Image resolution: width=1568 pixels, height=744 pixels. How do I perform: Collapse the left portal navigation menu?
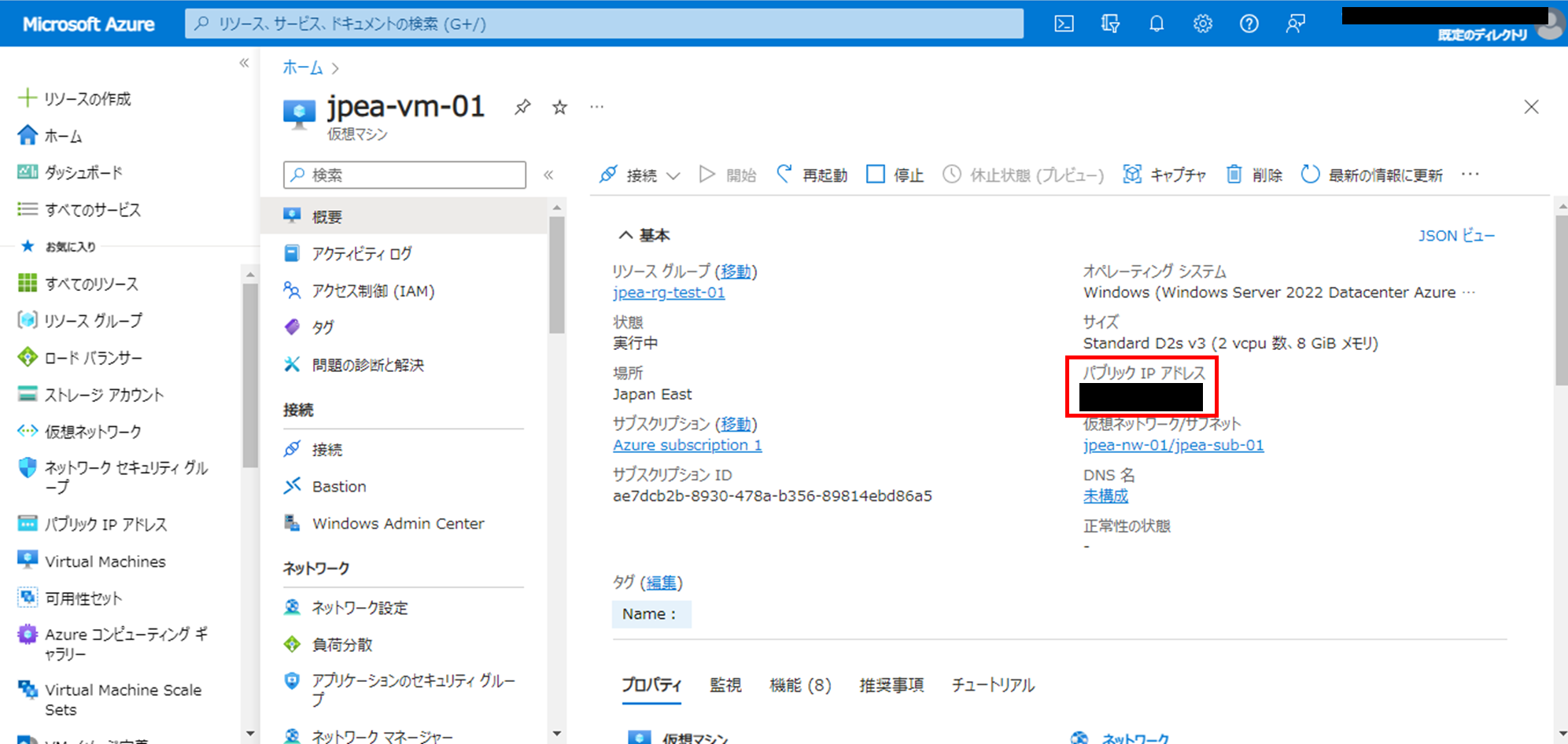(244, 63)
